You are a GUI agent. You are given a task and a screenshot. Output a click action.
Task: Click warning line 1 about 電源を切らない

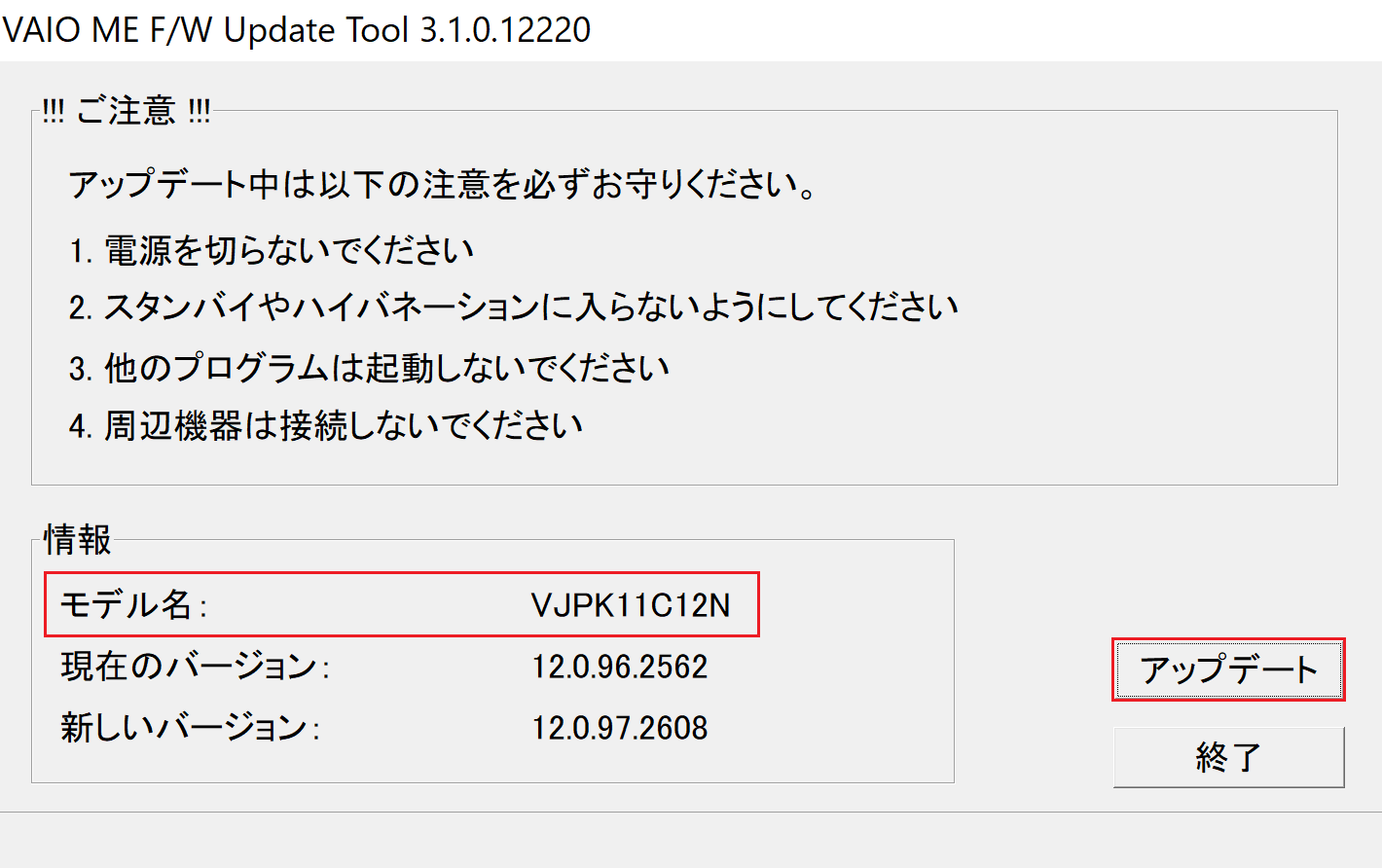pyautogui.click(x=272, y=250)
